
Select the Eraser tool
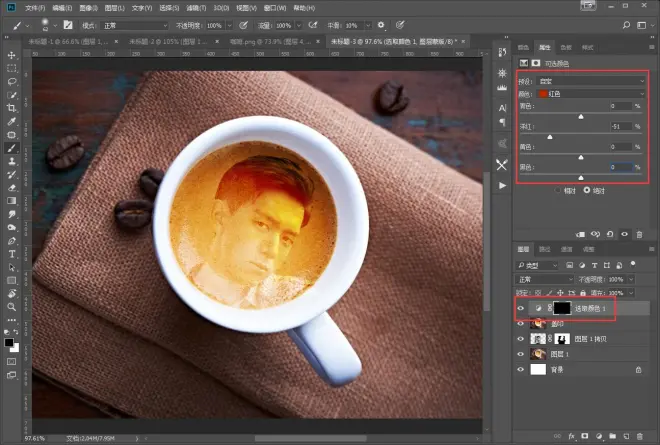point(11,188)
